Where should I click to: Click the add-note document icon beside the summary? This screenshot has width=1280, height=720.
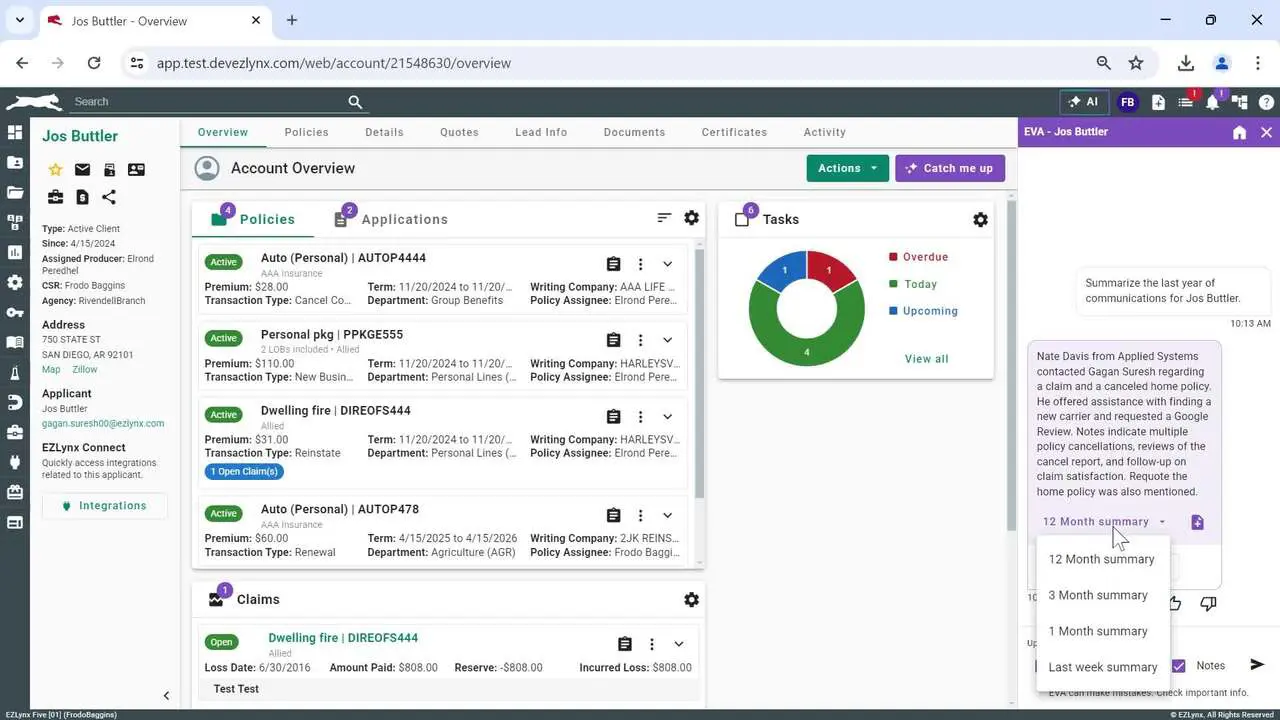(x=1197, y=522)
